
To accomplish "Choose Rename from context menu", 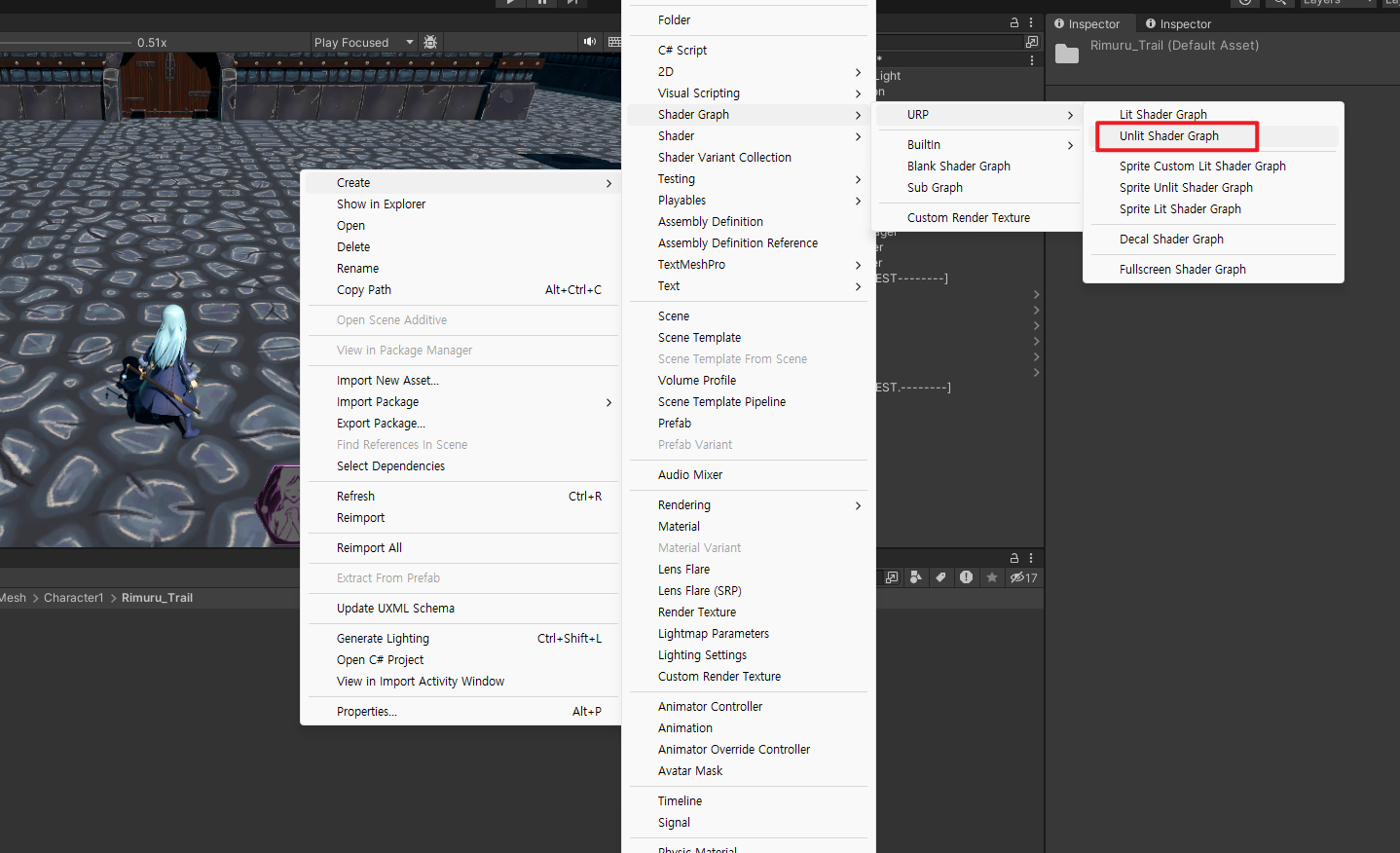I will pos(462,268).
